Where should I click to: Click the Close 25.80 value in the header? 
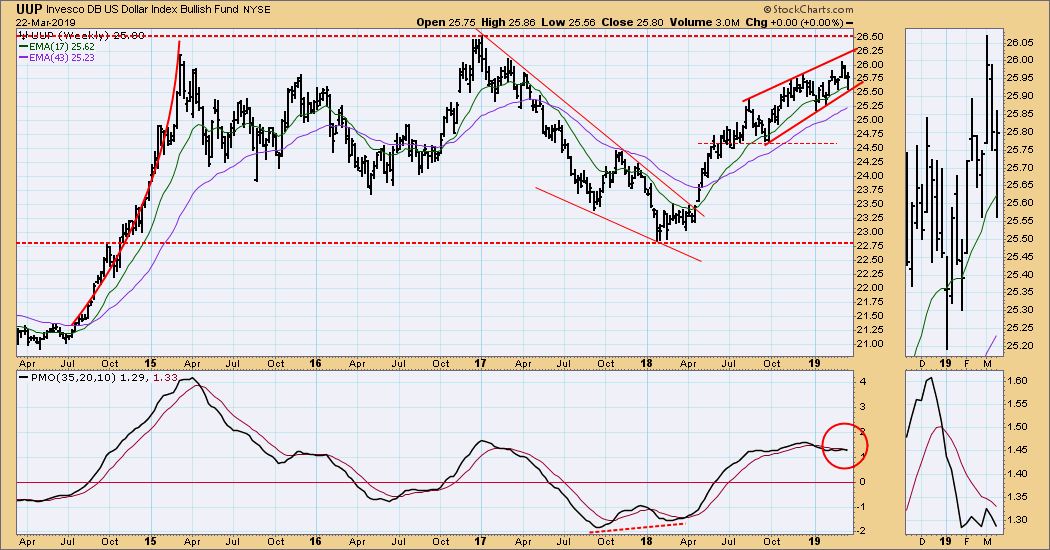632,22
